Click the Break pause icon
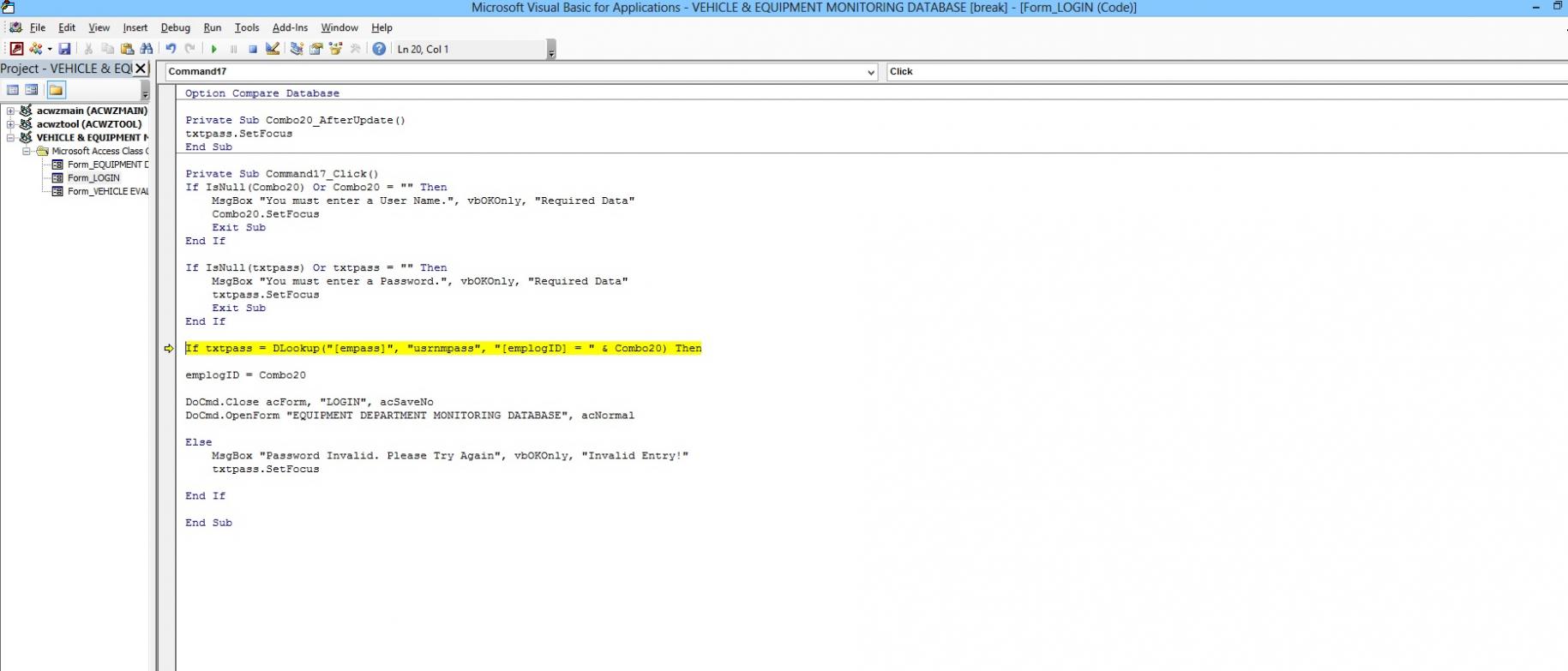This screenshot has width=1568, height=671. (x=233, y=49)
